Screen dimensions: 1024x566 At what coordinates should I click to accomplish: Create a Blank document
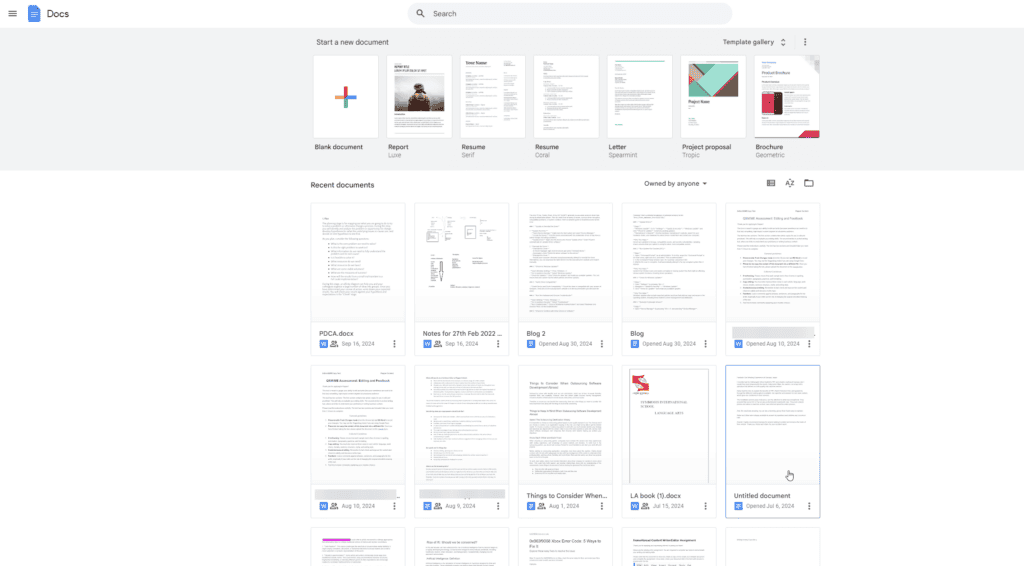345,97
